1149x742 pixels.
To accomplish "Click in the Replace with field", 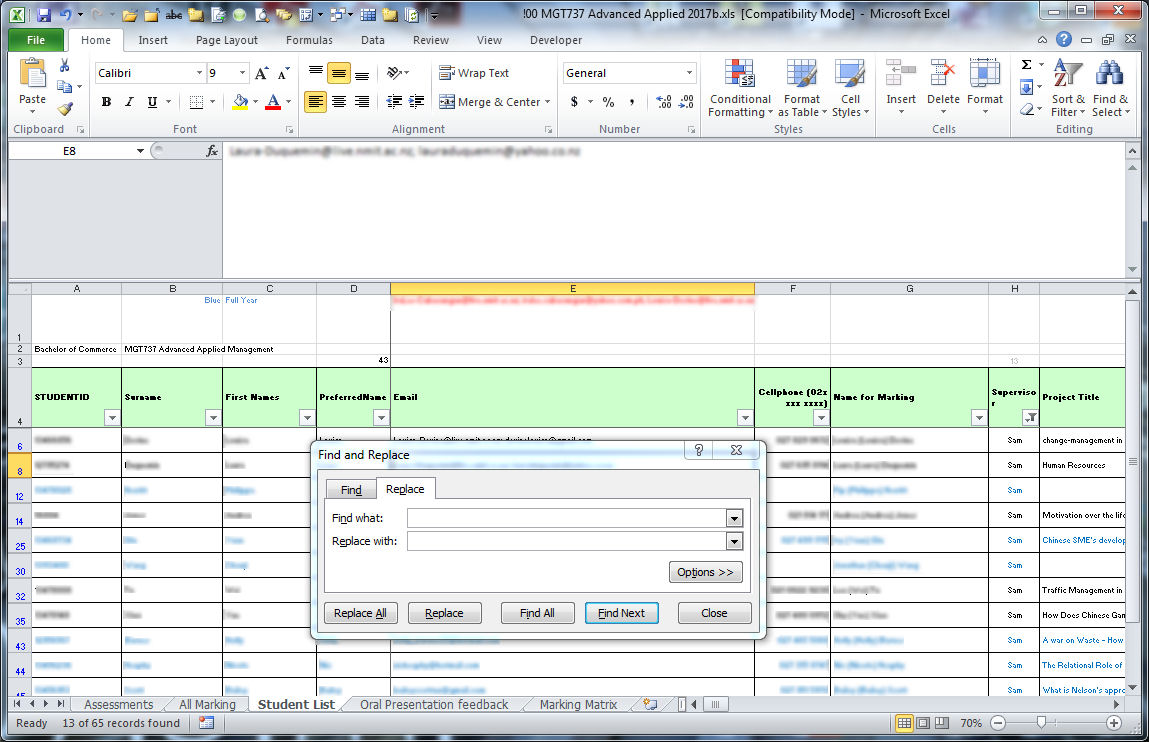I will coord(570,541).
